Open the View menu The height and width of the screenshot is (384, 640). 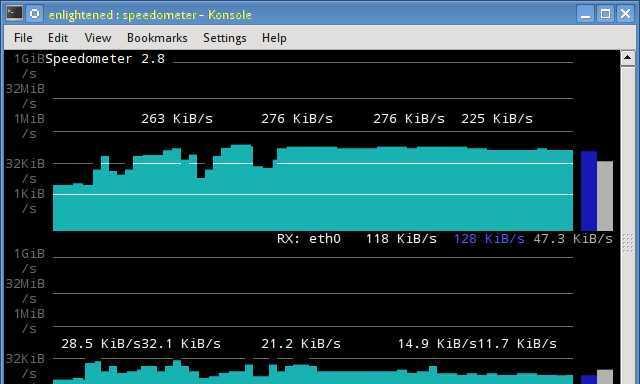click(98, 38)
